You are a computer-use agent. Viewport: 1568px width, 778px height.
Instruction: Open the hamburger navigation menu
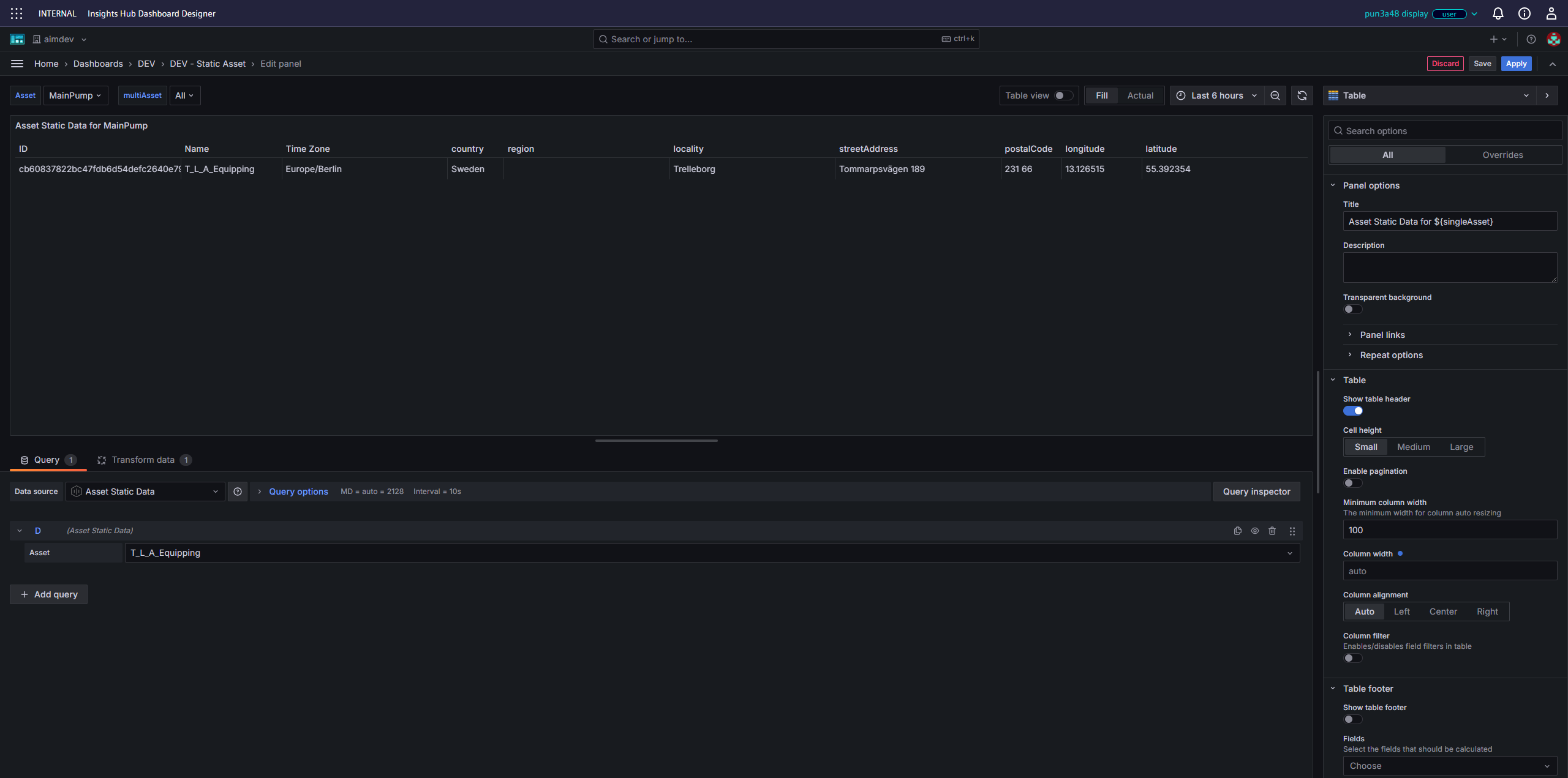pos(17,64)
